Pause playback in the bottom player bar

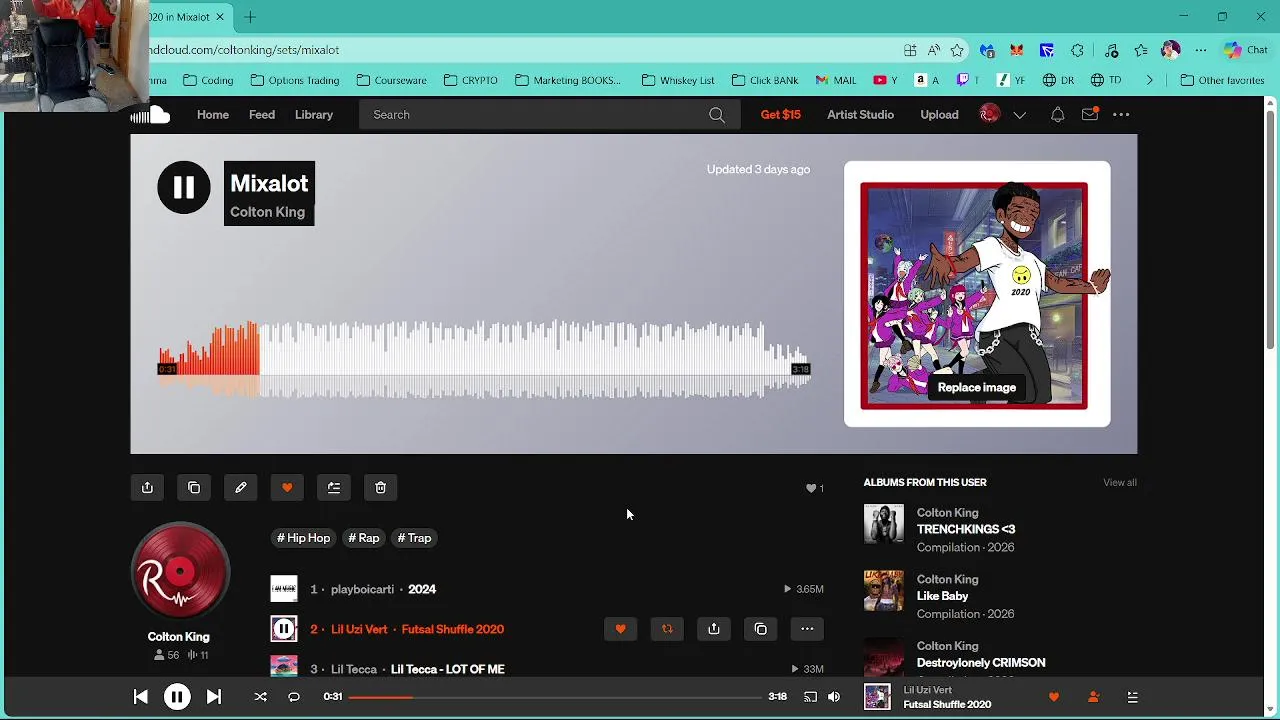point(177,697)
